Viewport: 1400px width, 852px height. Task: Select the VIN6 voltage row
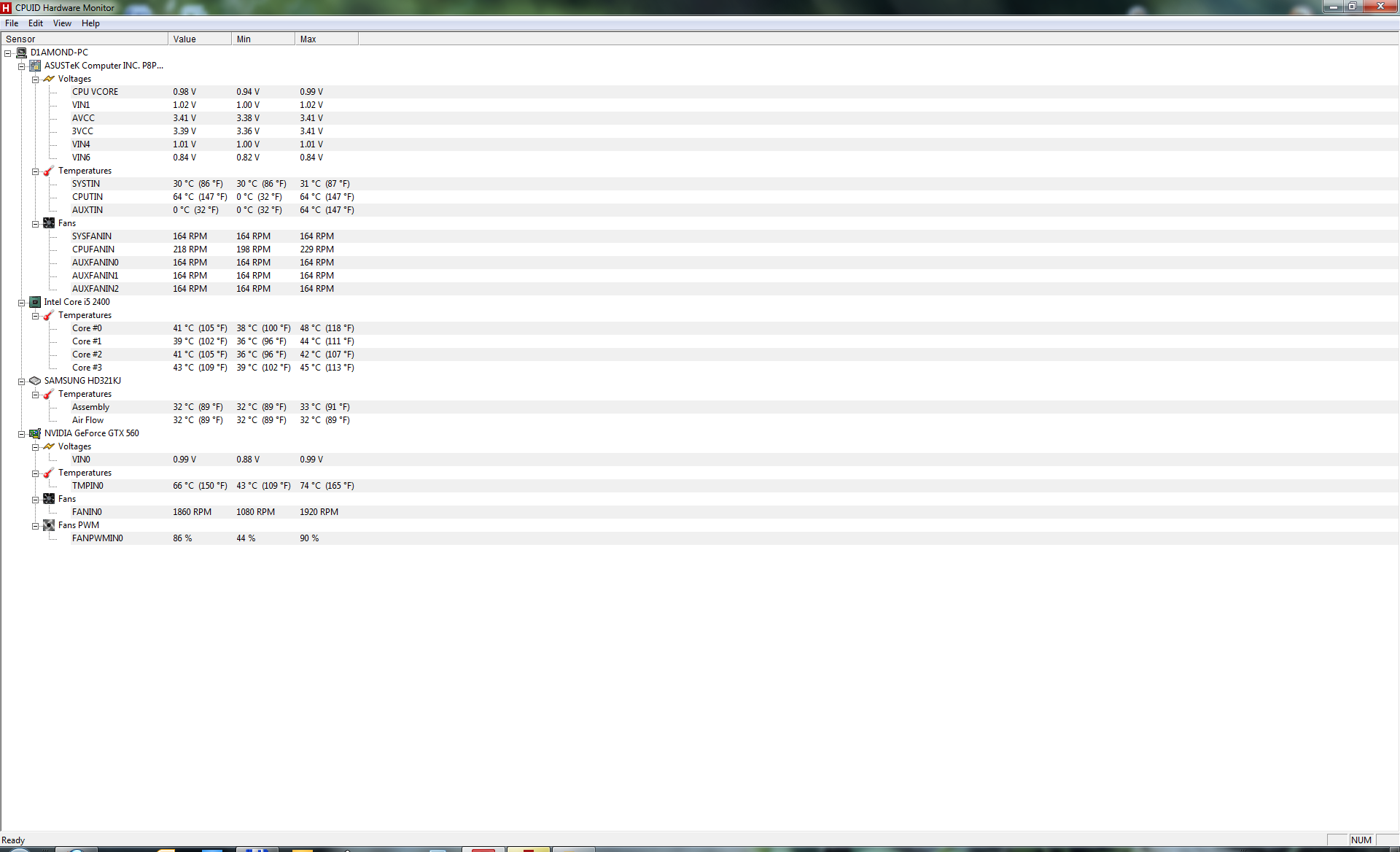pos(735,158)
